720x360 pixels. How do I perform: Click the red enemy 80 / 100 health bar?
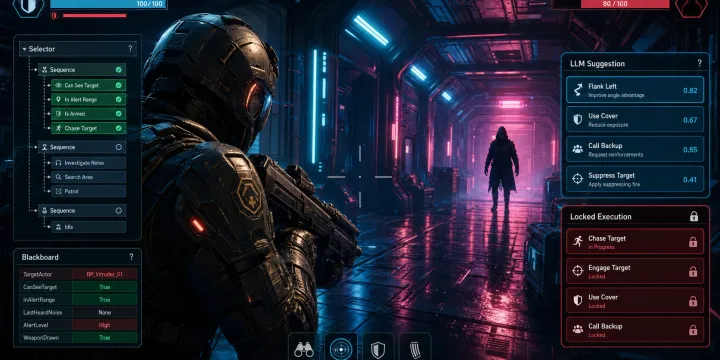coord(624,4)
